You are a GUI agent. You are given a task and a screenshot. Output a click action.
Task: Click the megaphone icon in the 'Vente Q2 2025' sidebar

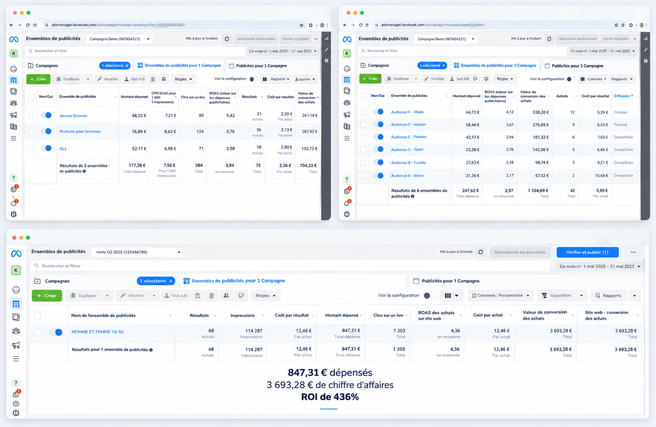click(x=16, y=345)
